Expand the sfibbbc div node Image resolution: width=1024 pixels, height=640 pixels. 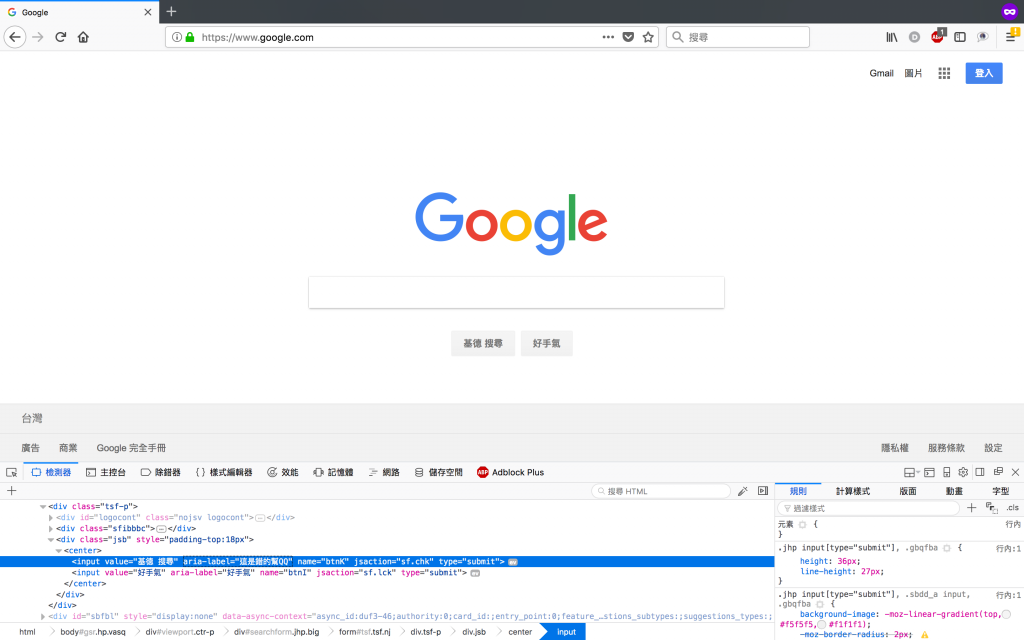point(51,528)
